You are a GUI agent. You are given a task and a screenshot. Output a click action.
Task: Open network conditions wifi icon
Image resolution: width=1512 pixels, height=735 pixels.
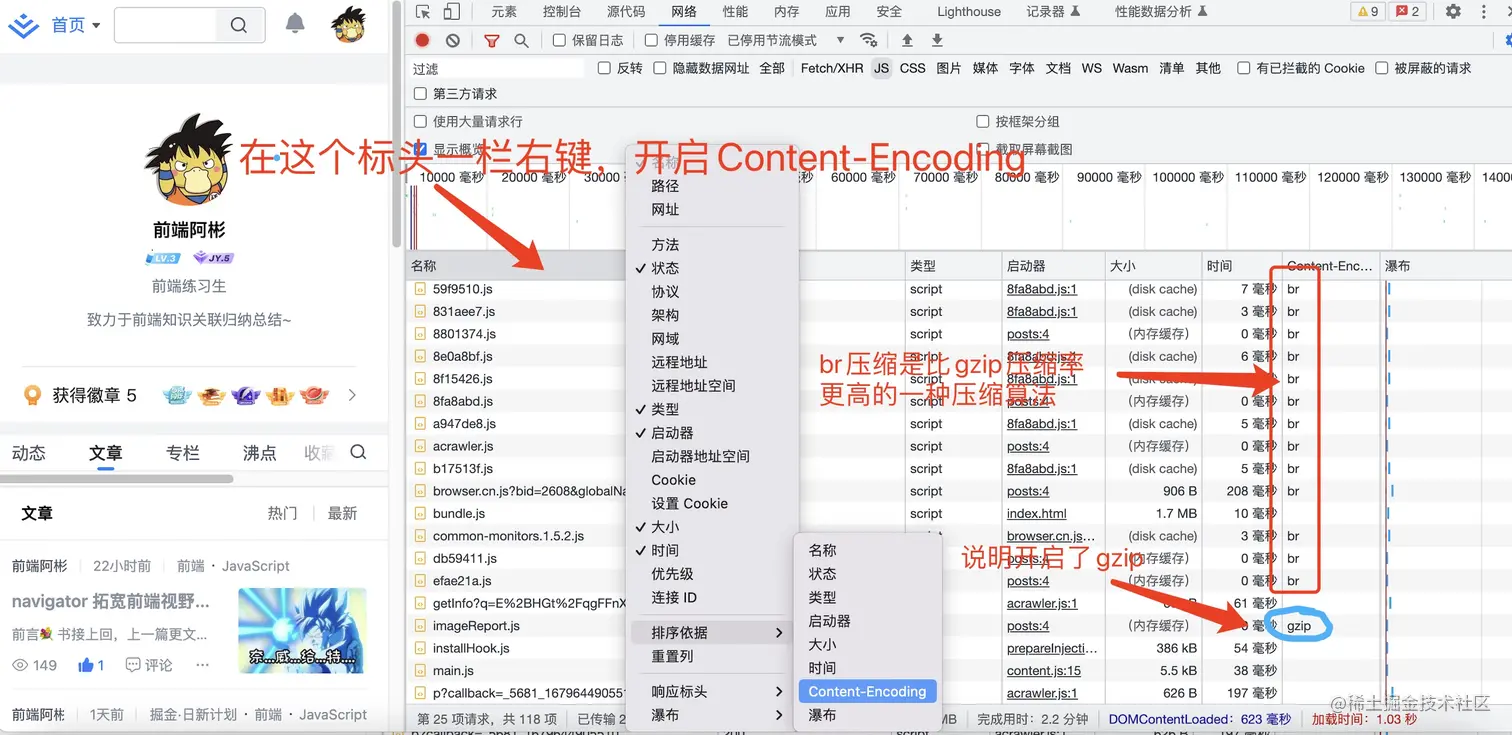click(869, 40)
